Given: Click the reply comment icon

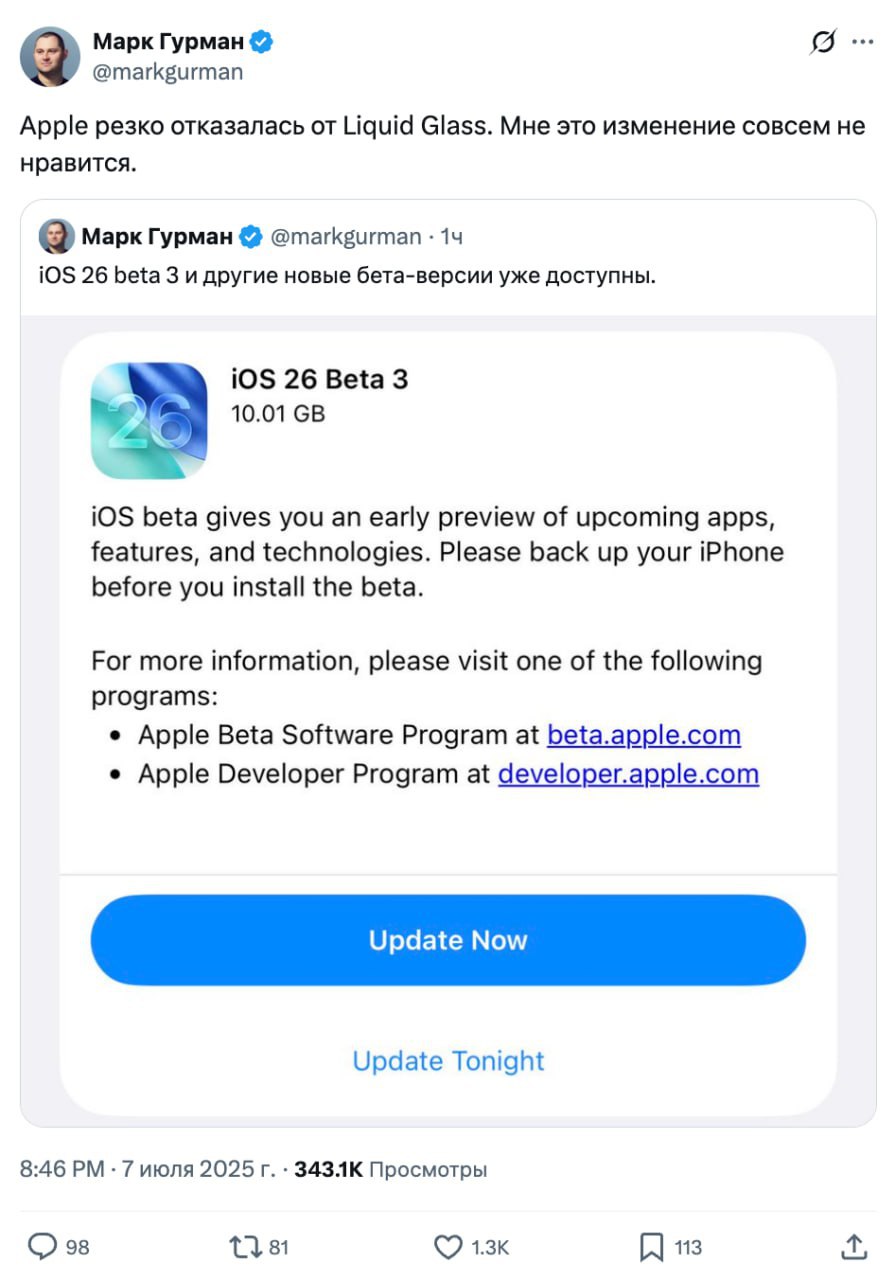Looking at the screenshot, I should pyautogui.click(x=43, y=1246).
